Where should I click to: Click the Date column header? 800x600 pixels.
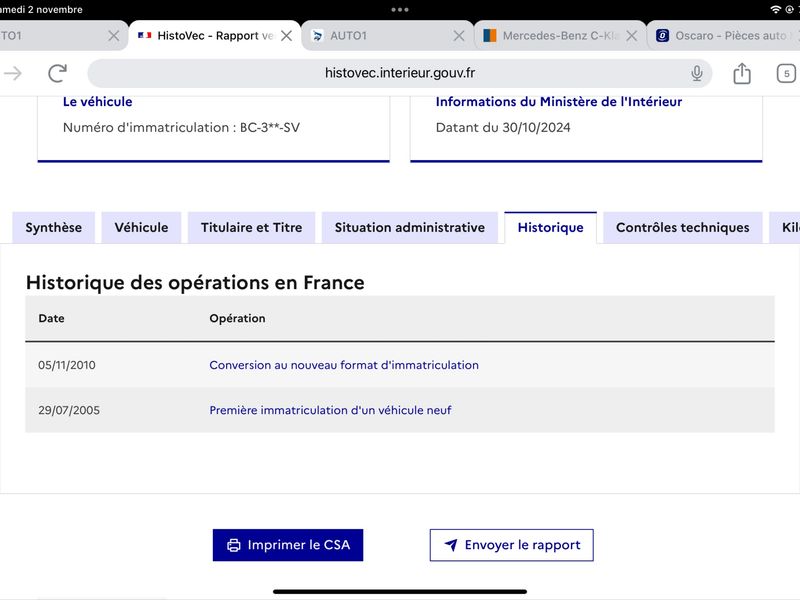(52, 318)
